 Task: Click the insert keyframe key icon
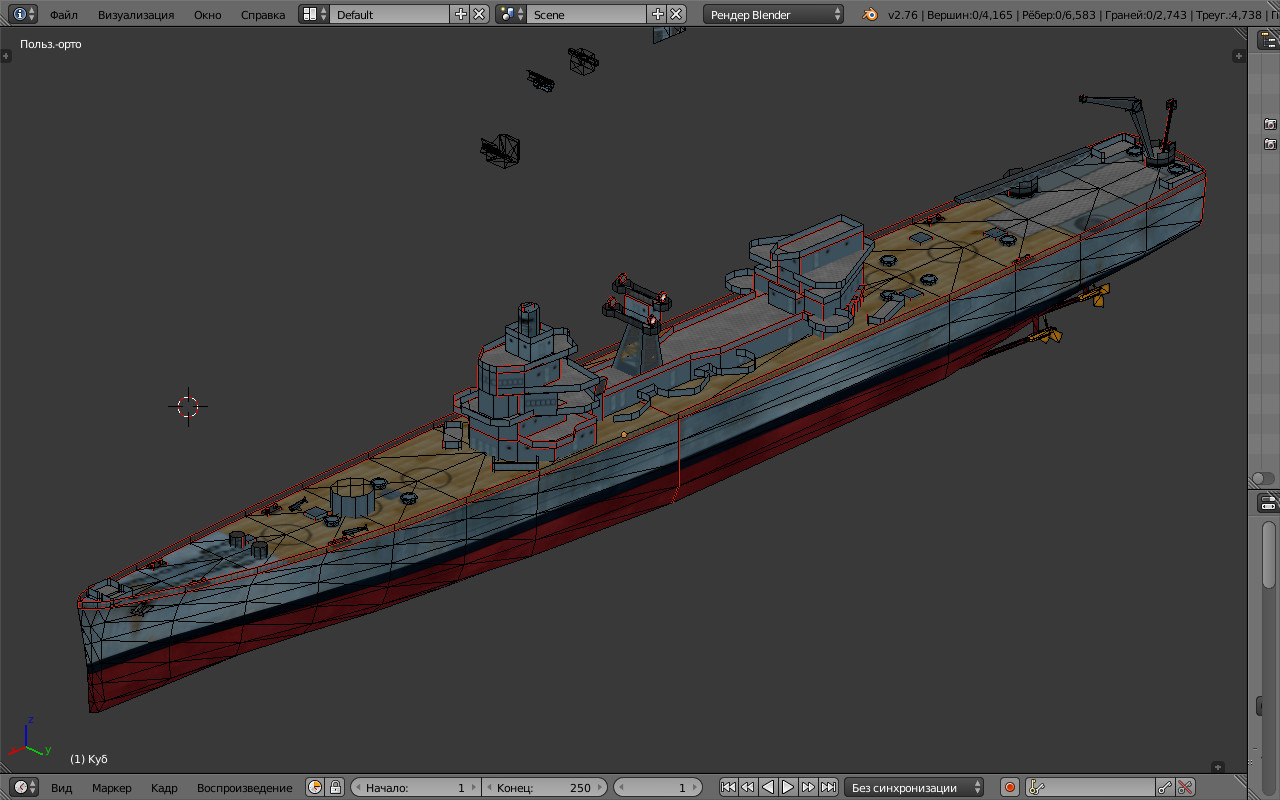point(1165,787)
